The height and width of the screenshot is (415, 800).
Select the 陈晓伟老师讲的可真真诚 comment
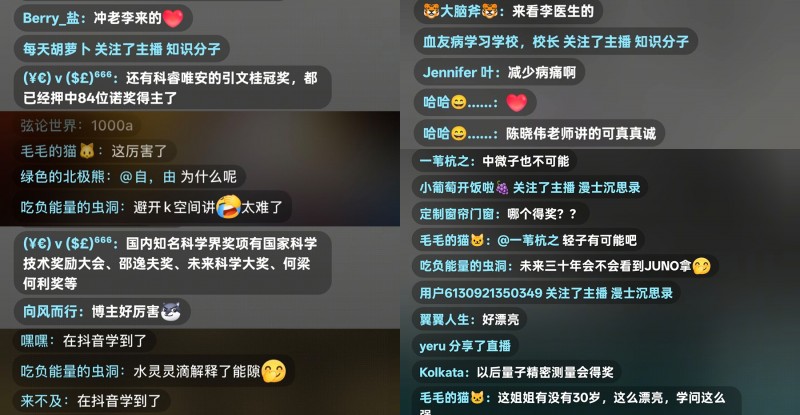point(539,134)
